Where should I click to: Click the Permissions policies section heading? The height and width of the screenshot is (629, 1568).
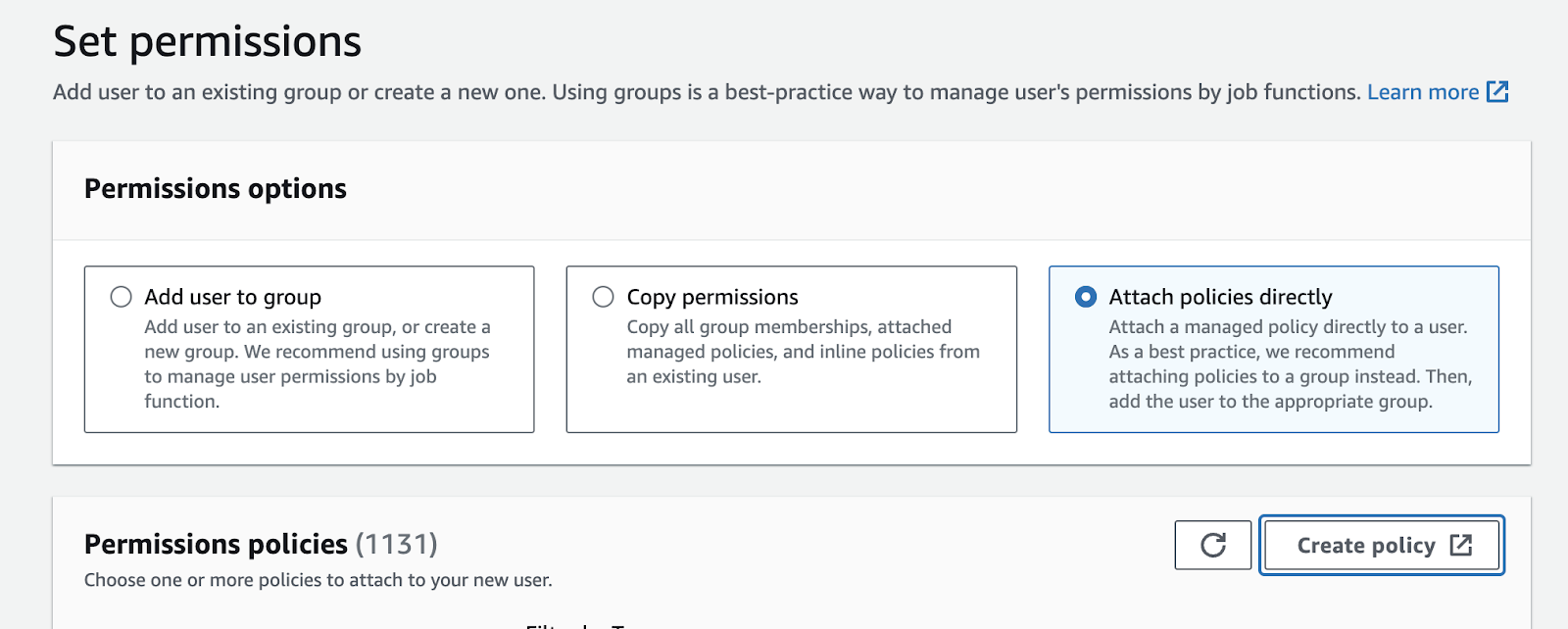(x=216, y=544)
